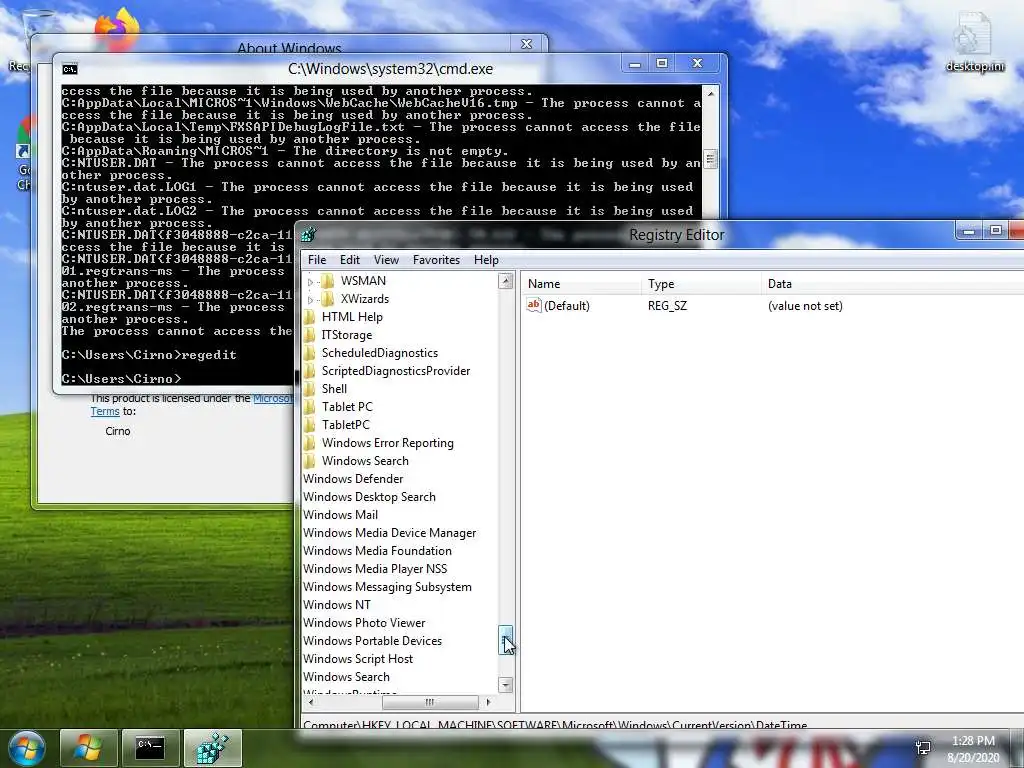Open the File menu in Registry Editor
The image size is (1024, 768).
317,260
